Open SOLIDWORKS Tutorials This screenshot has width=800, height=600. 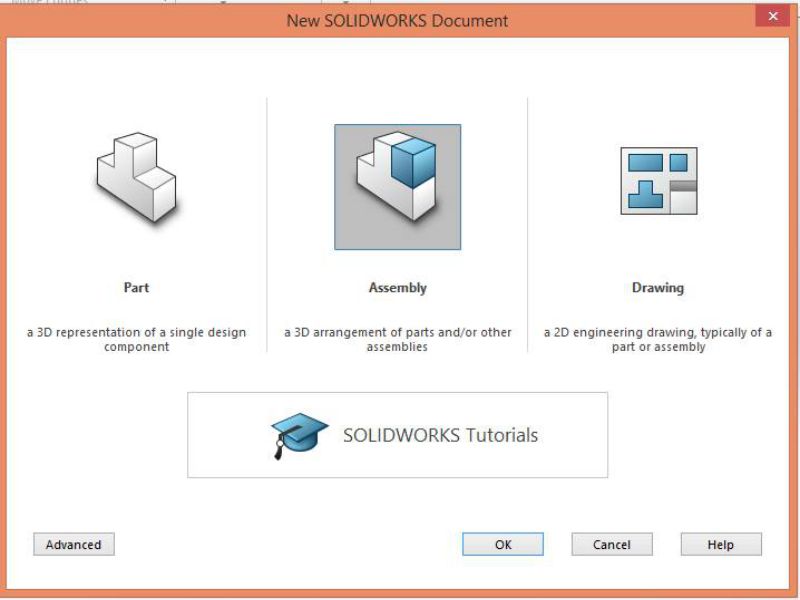click(x=397, y=435)
